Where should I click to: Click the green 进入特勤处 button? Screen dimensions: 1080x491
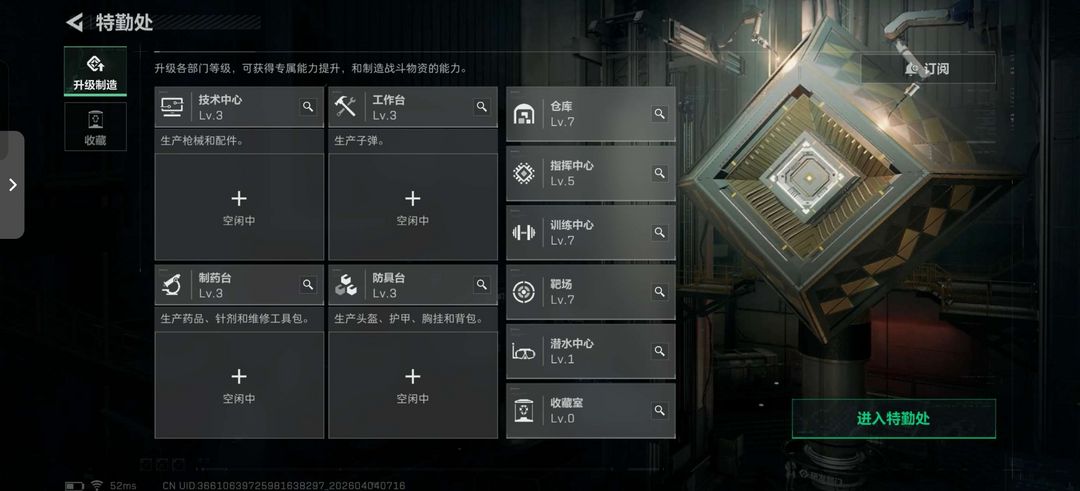893,419
